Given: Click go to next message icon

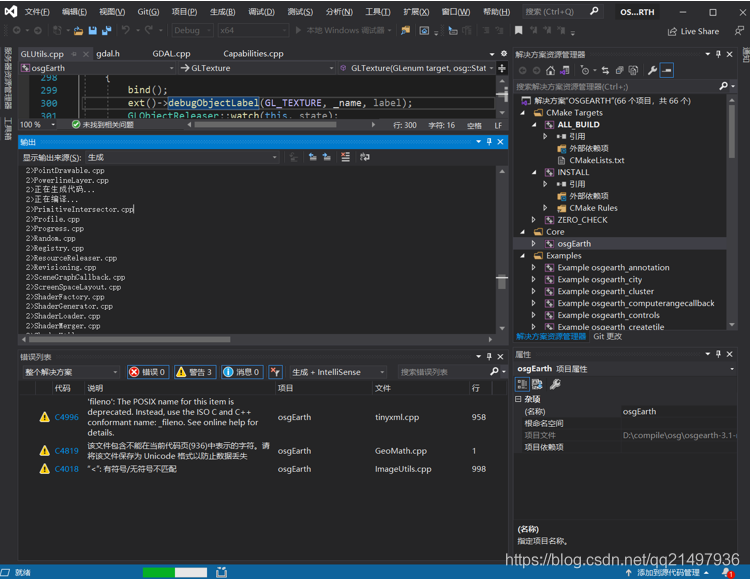Looking at the screenshot, I should click(327, 157).
